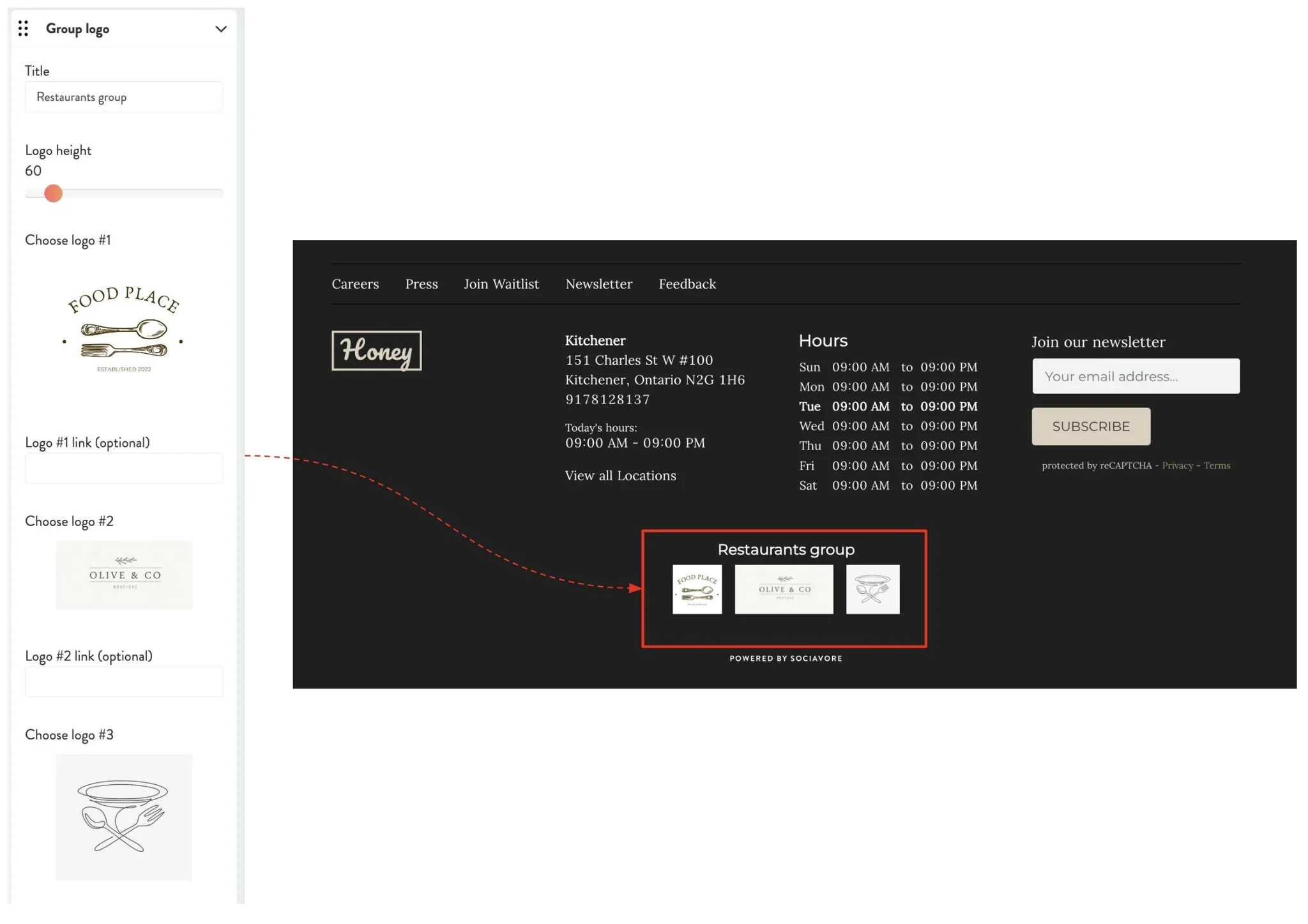Open the reCAPTCHA Terms link
Image resolution: width=1308 pixels, height=924 pixels.
pos(1217,466)
